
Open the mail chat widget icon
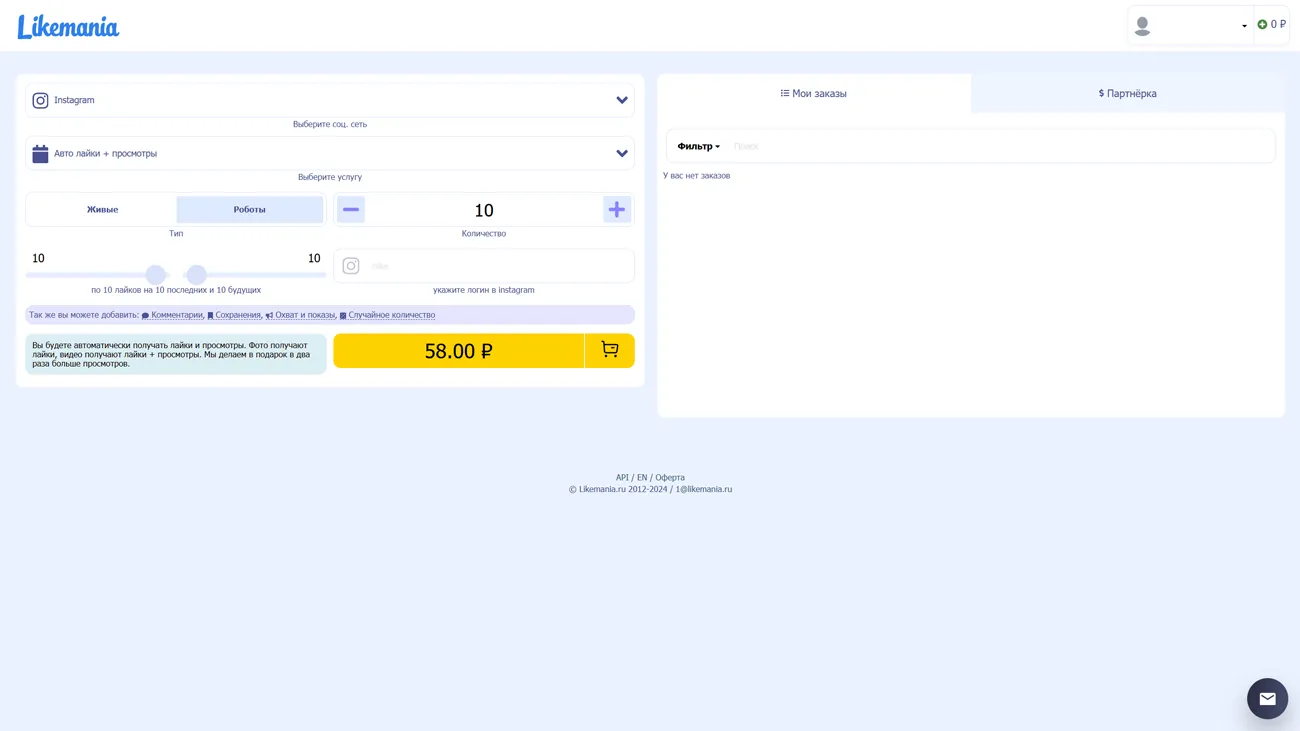[x=1267, y=699]
